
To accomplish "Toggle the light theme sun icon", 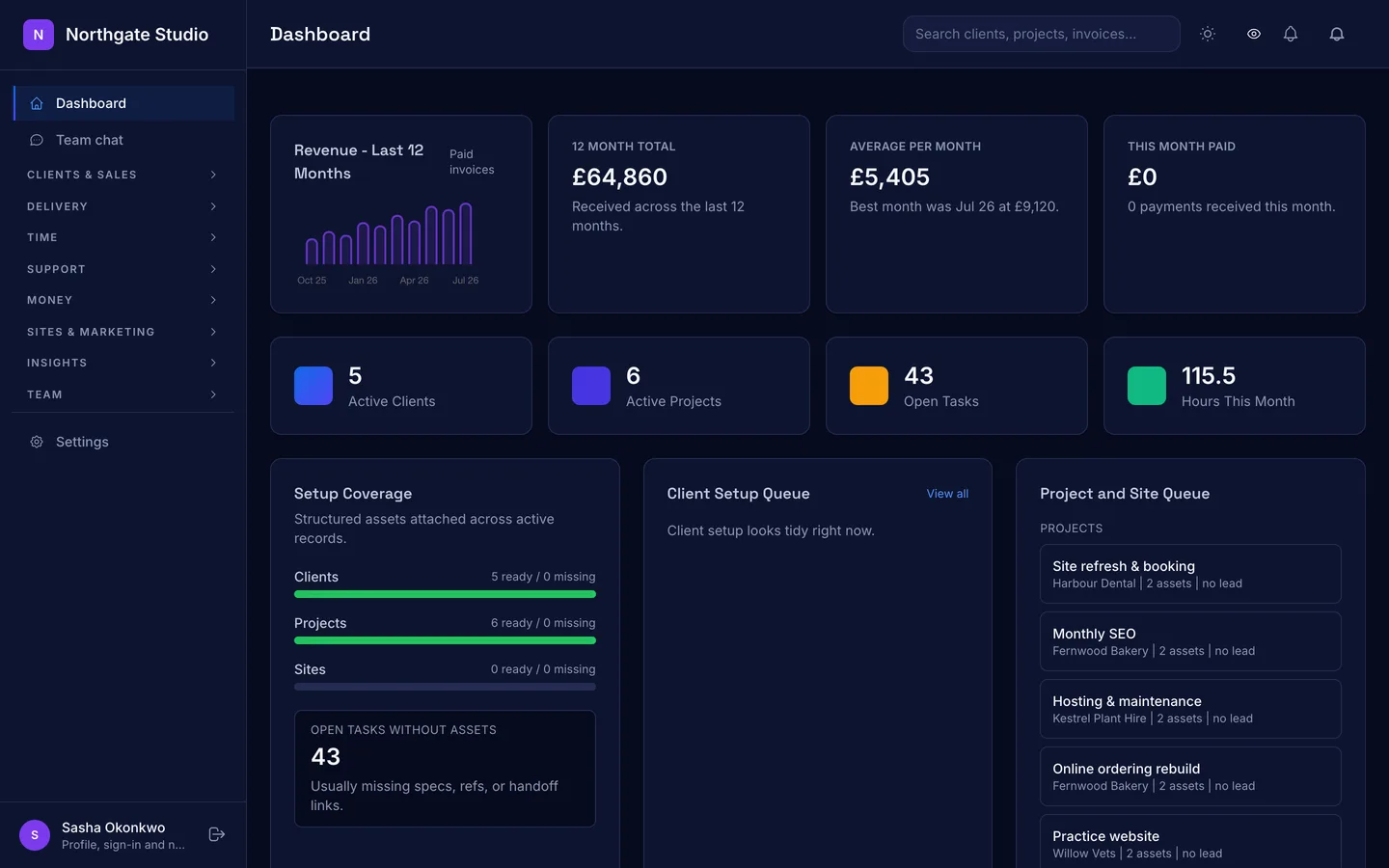I will pos(1208,34).
